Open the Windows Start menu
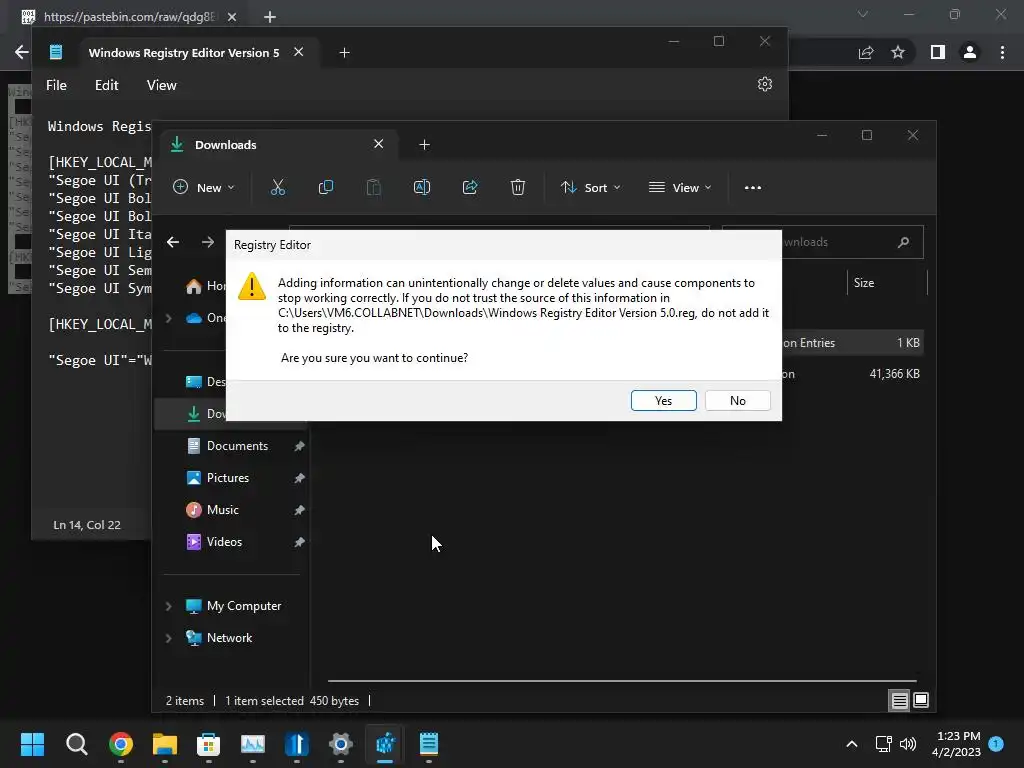This screenshot has width=1024, height=768. point(32,744)
